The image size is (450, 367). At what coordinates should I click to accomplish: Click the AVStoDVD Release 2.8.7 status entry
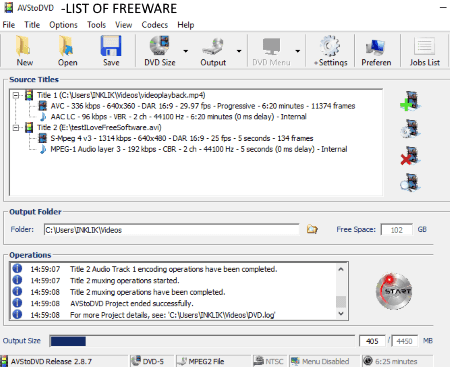(x=63, y=361)
